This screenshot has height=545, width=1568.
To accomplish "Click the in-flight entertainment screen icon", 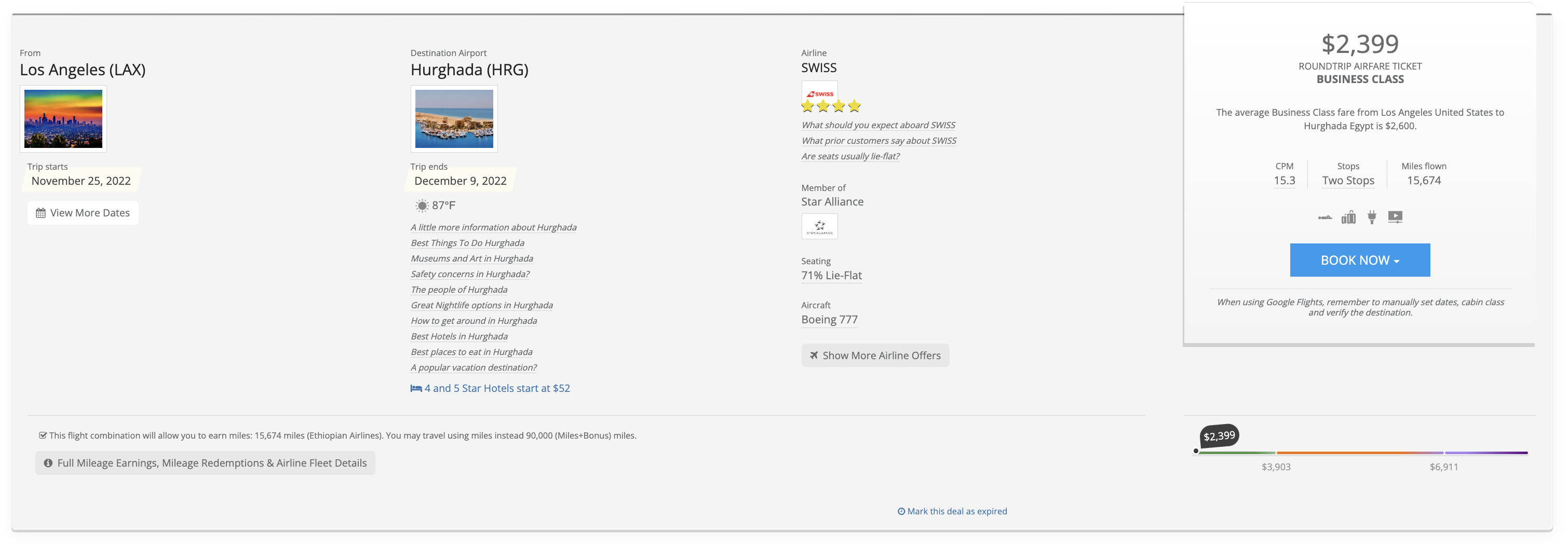I will pos(1395,217).
